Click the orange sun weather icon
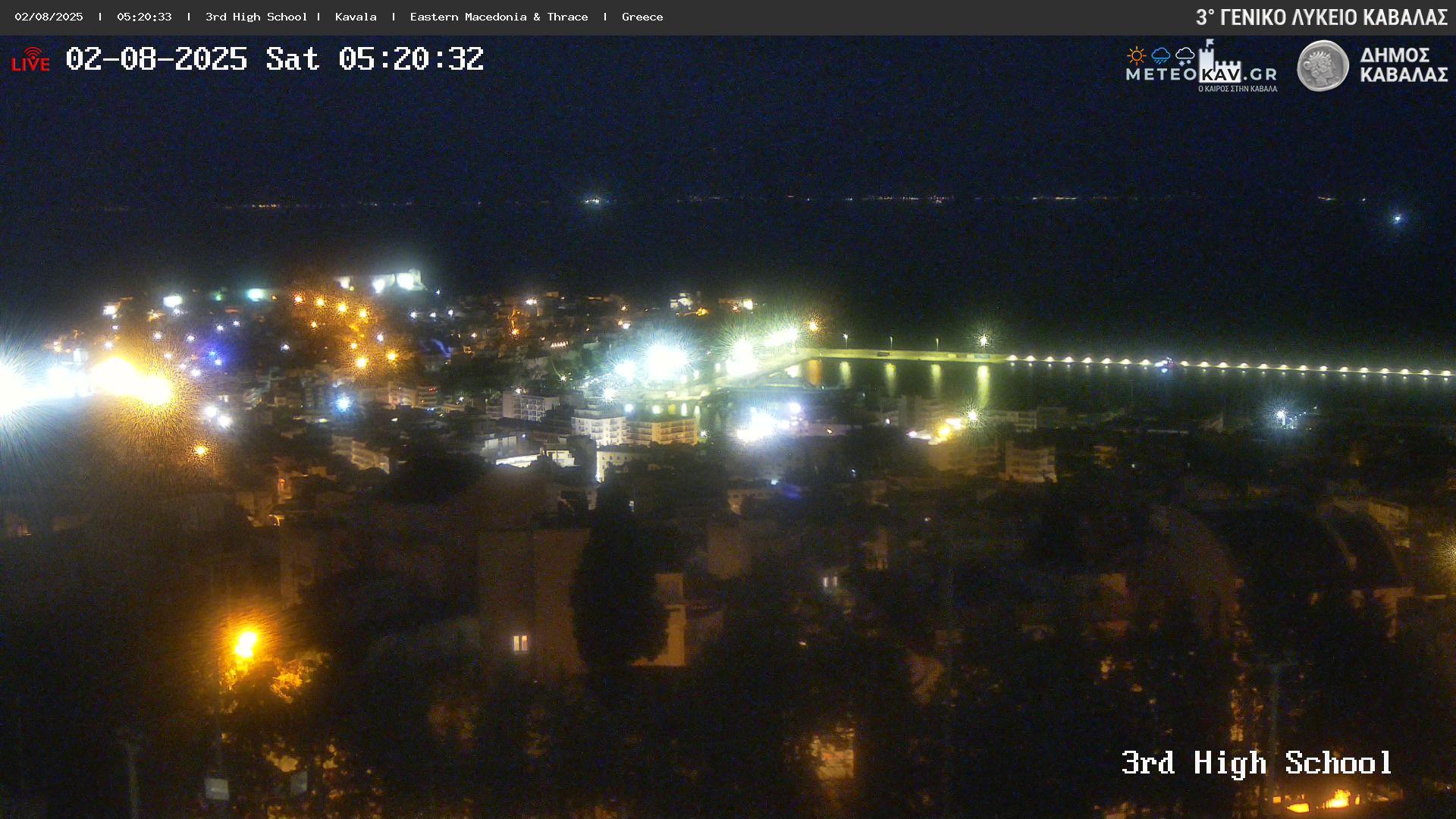This screenshot has width=1456, height=819. tap(1136, 55)
